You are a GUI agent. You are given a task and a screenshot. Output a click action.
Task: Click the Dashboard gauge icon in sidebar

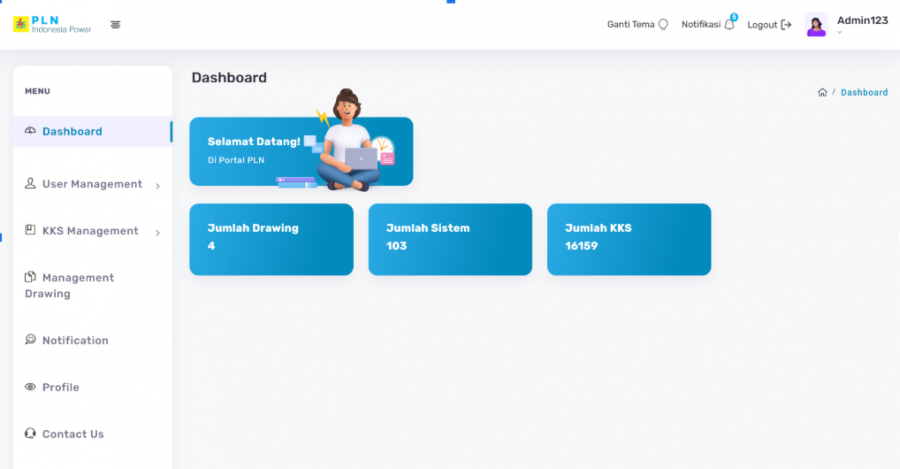[x=30, y=131]
